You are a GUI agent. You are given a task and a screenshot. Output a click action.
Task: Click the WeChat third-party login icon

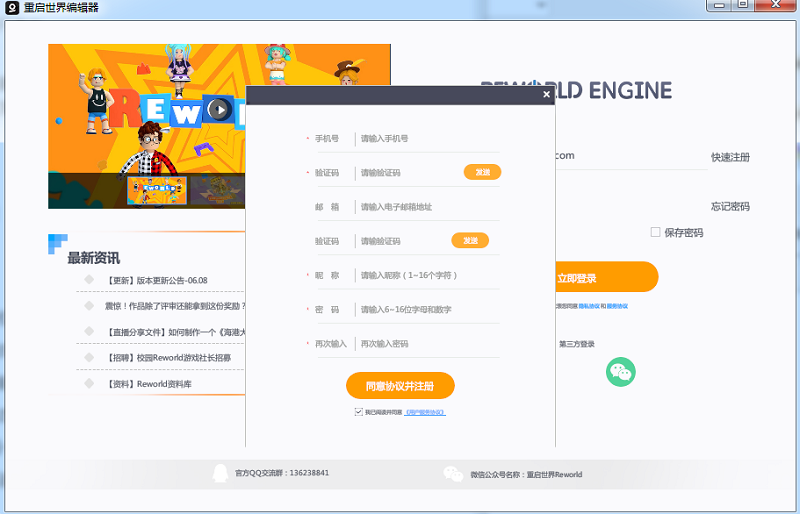(621, 372)
